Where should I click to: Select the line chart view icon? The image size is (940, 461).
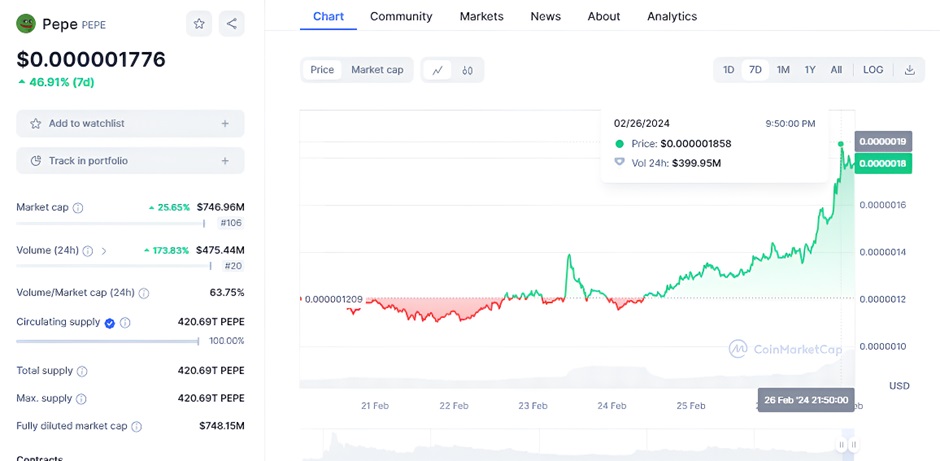437,70
